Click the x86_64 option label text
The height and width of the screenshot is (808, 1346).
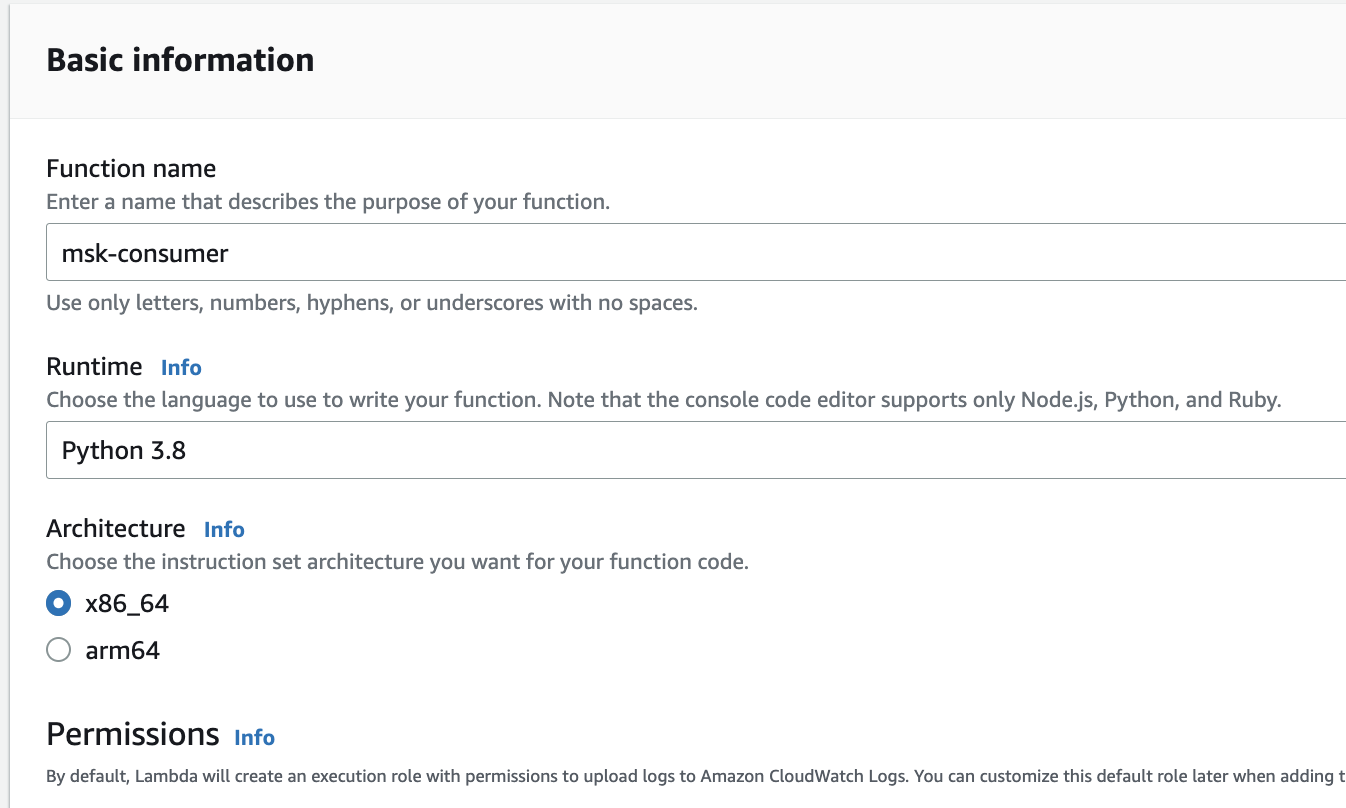pyautogui.click(x=127, y=604)
